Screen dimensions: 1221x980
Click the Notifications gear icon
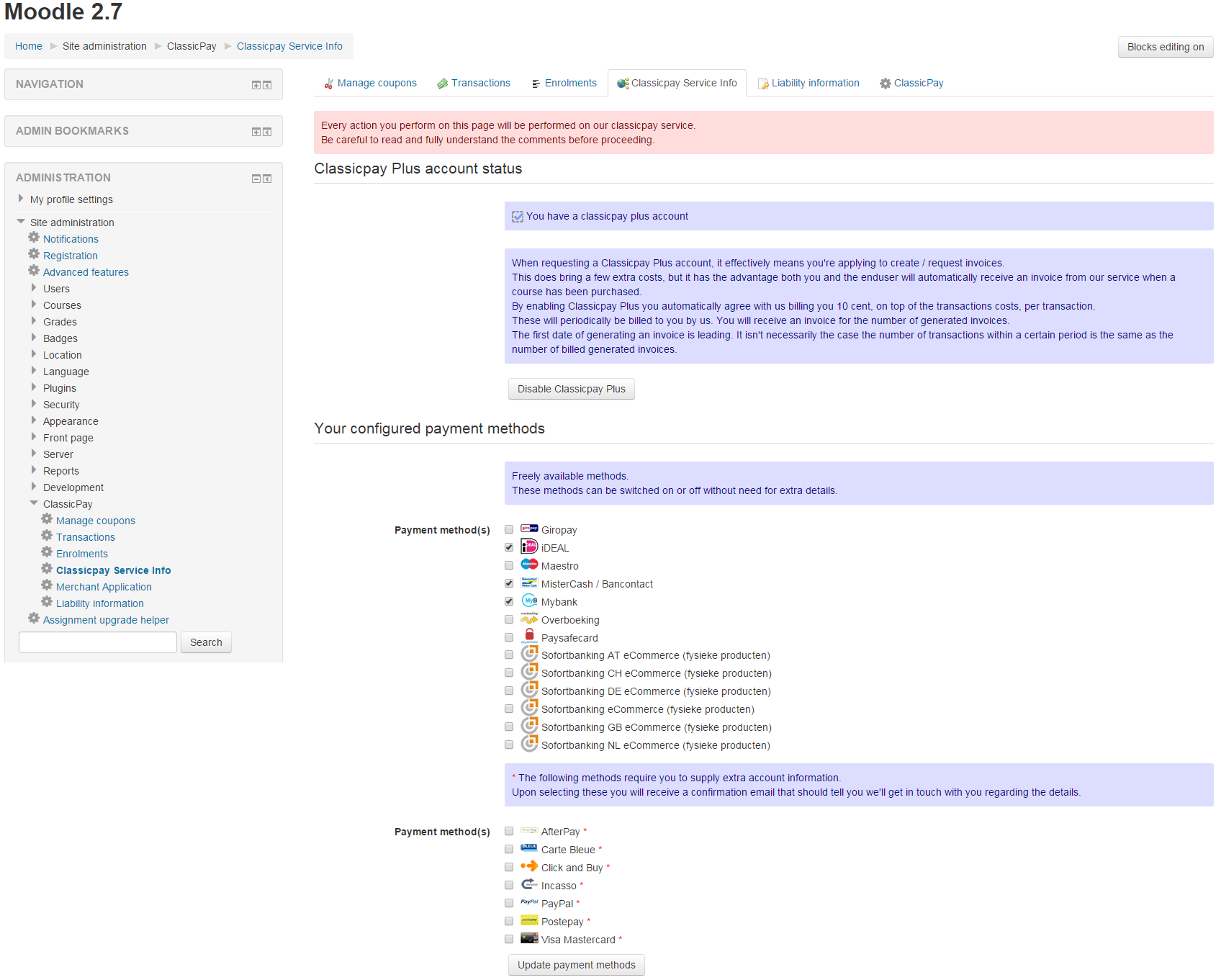pyautogui.click(x=34, y=238)
